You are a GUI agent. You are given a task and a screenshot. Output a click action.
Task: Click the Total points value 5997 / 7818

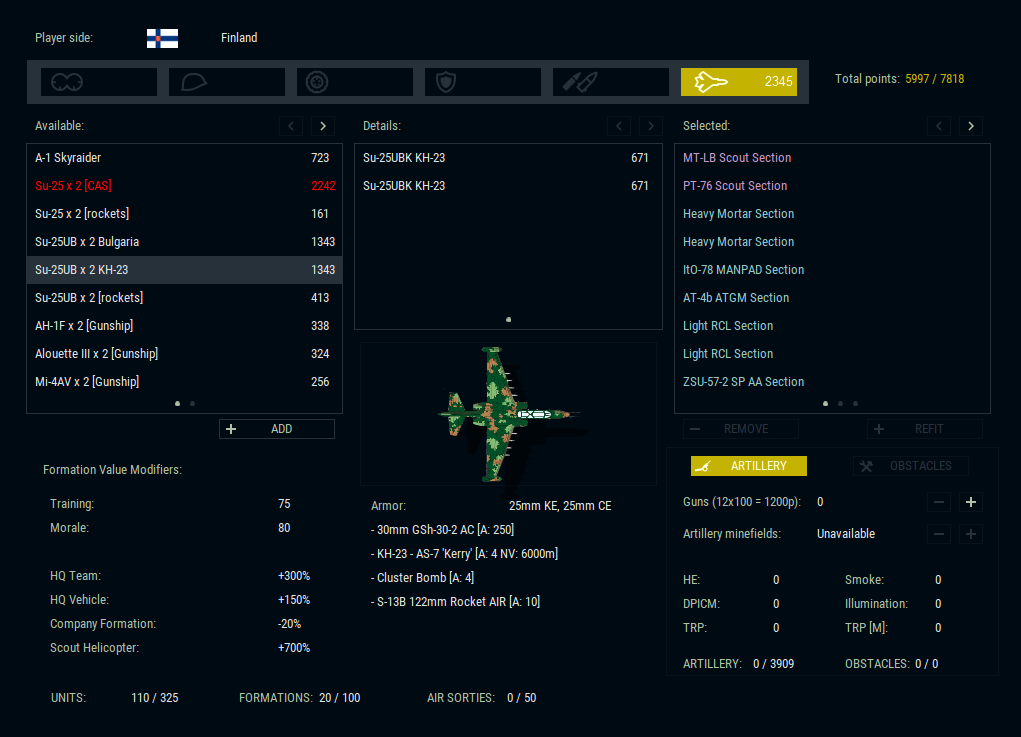click(x=934, y=79)
